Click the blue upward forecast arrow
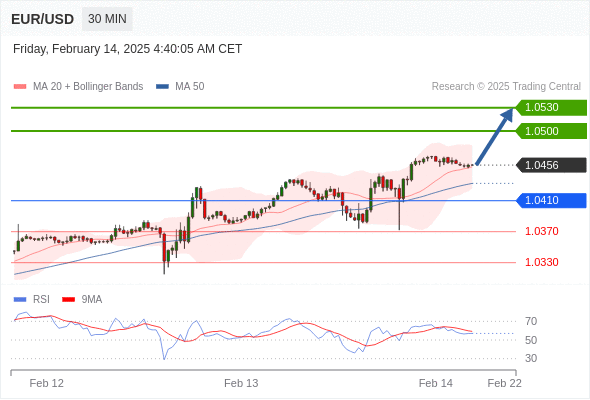Image resolution: width=590 pixels, height=400 pixels. coord(494,136)
